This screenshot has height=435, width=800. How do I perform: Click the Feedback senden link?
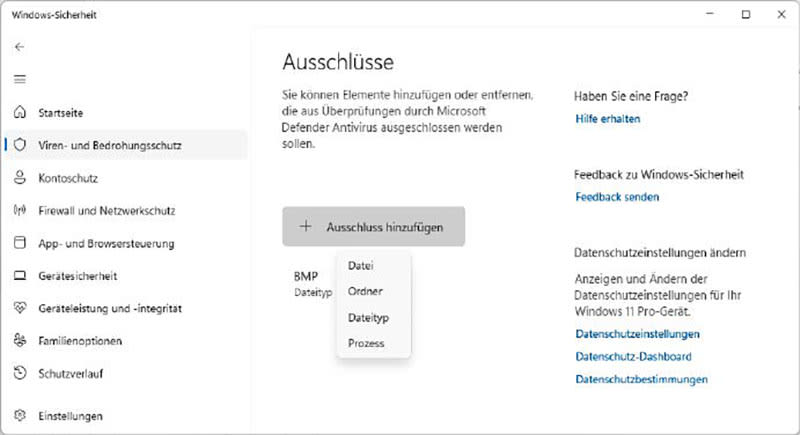617,197
